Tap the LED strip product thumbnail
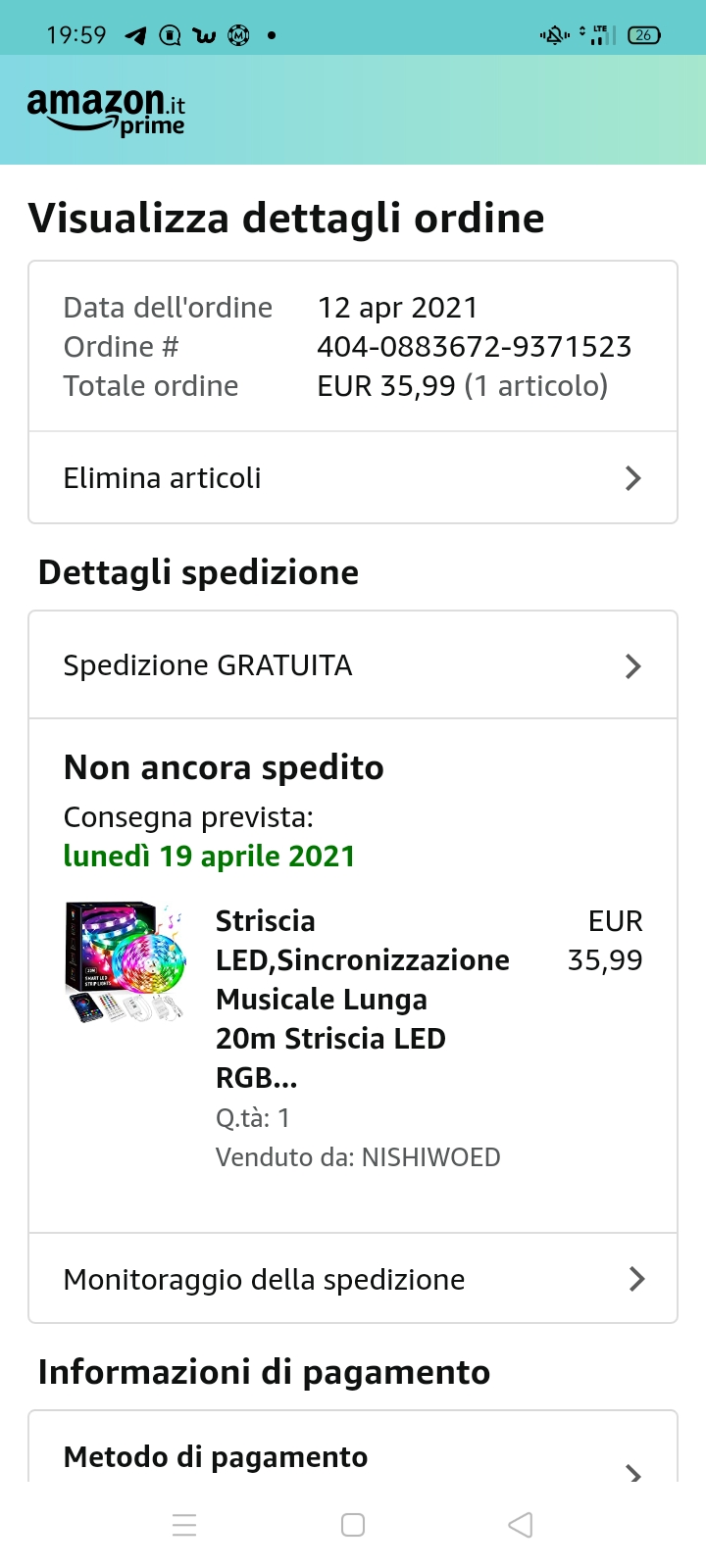 (126, 963)
